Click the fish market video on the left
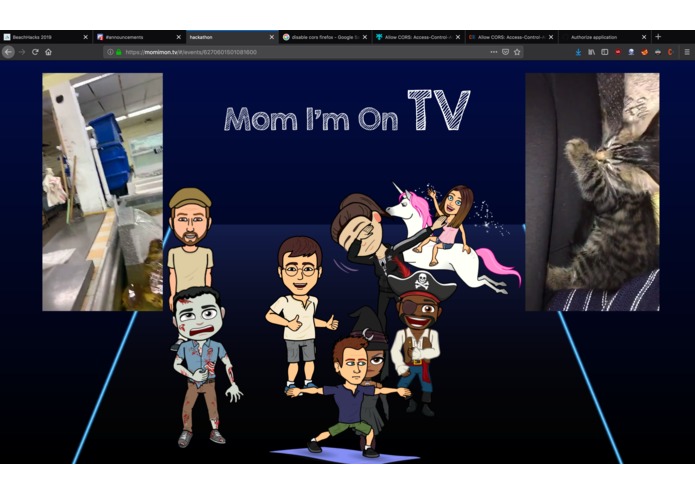695x494 pixels. (x=102, y=192)
